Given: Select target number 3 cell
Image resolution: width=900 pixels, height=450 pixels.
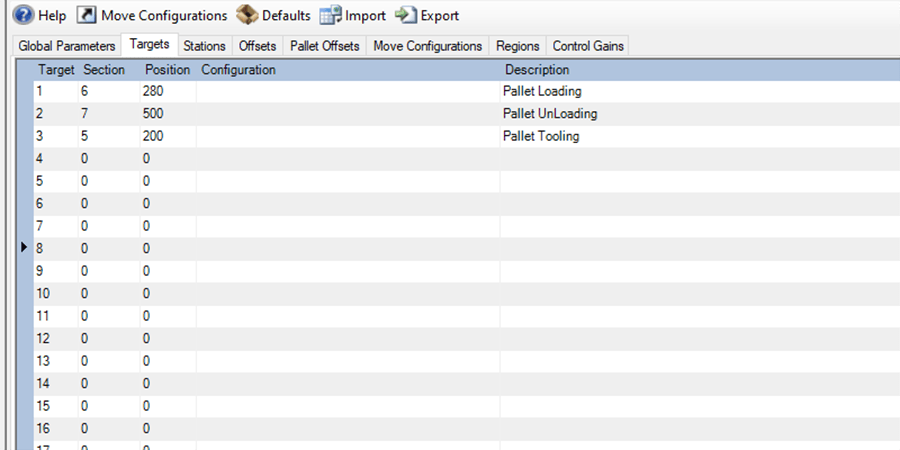Looking at the screenshot, I should (x=56, y=136).
